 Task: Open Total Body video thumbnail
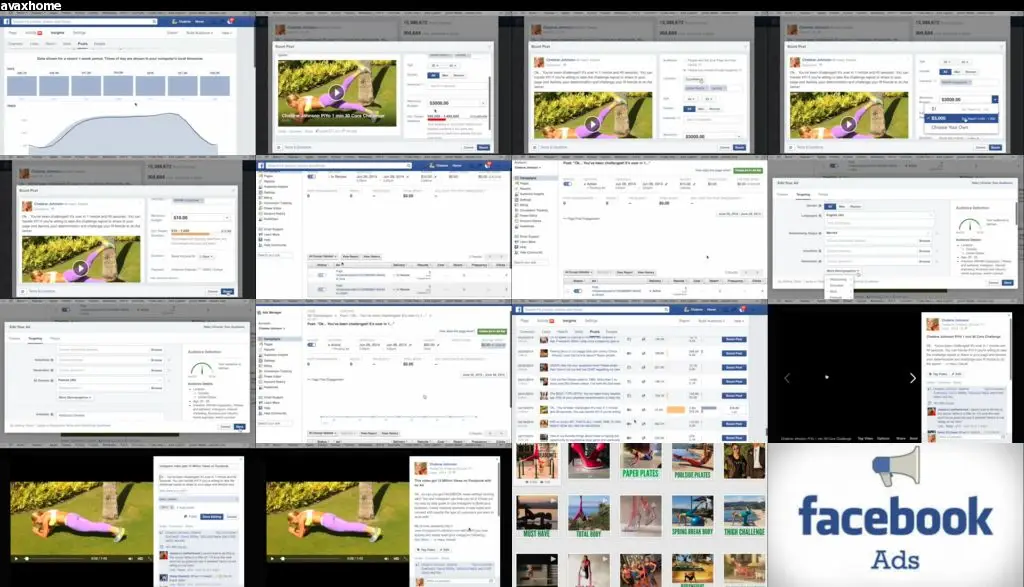[x=588, y=516]
